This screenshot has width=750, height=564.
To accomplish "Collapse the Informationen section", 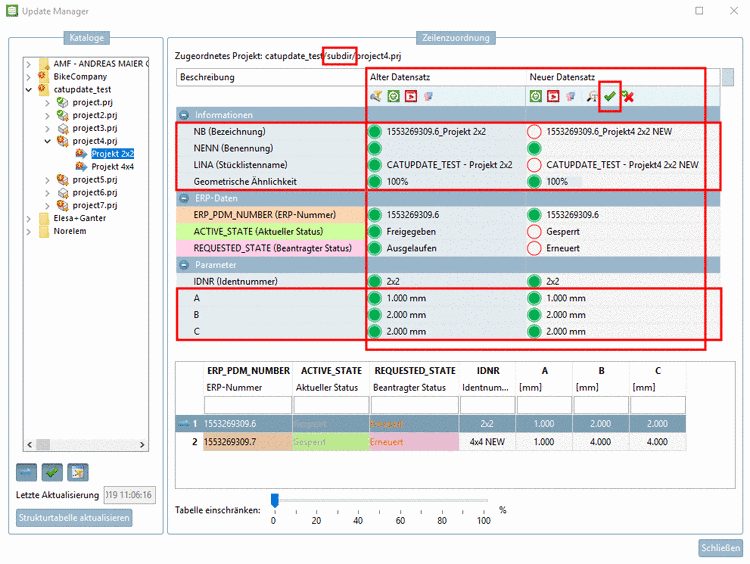I will 184,115.
